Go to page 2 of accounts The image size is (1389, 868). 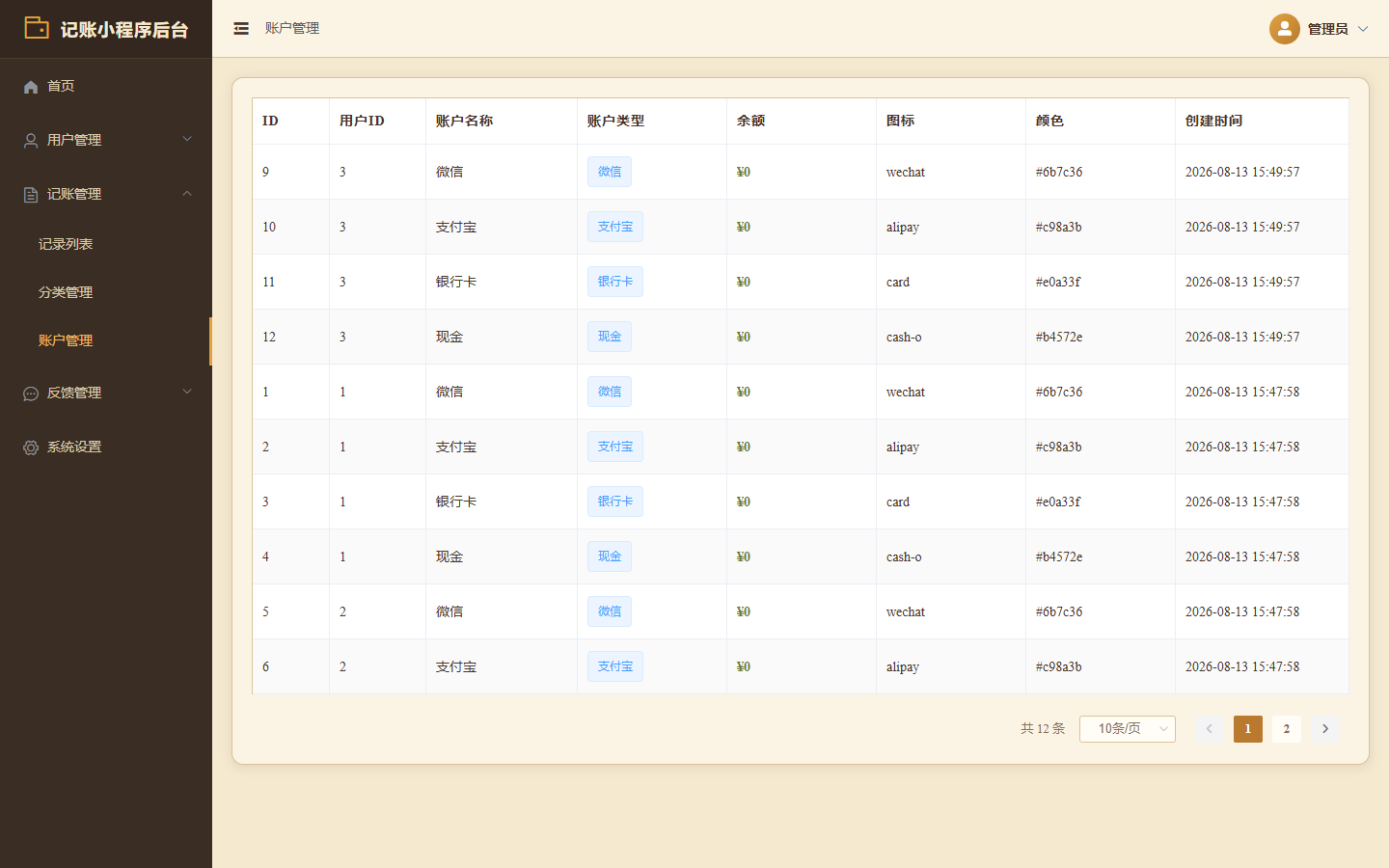pos(1287,729)
